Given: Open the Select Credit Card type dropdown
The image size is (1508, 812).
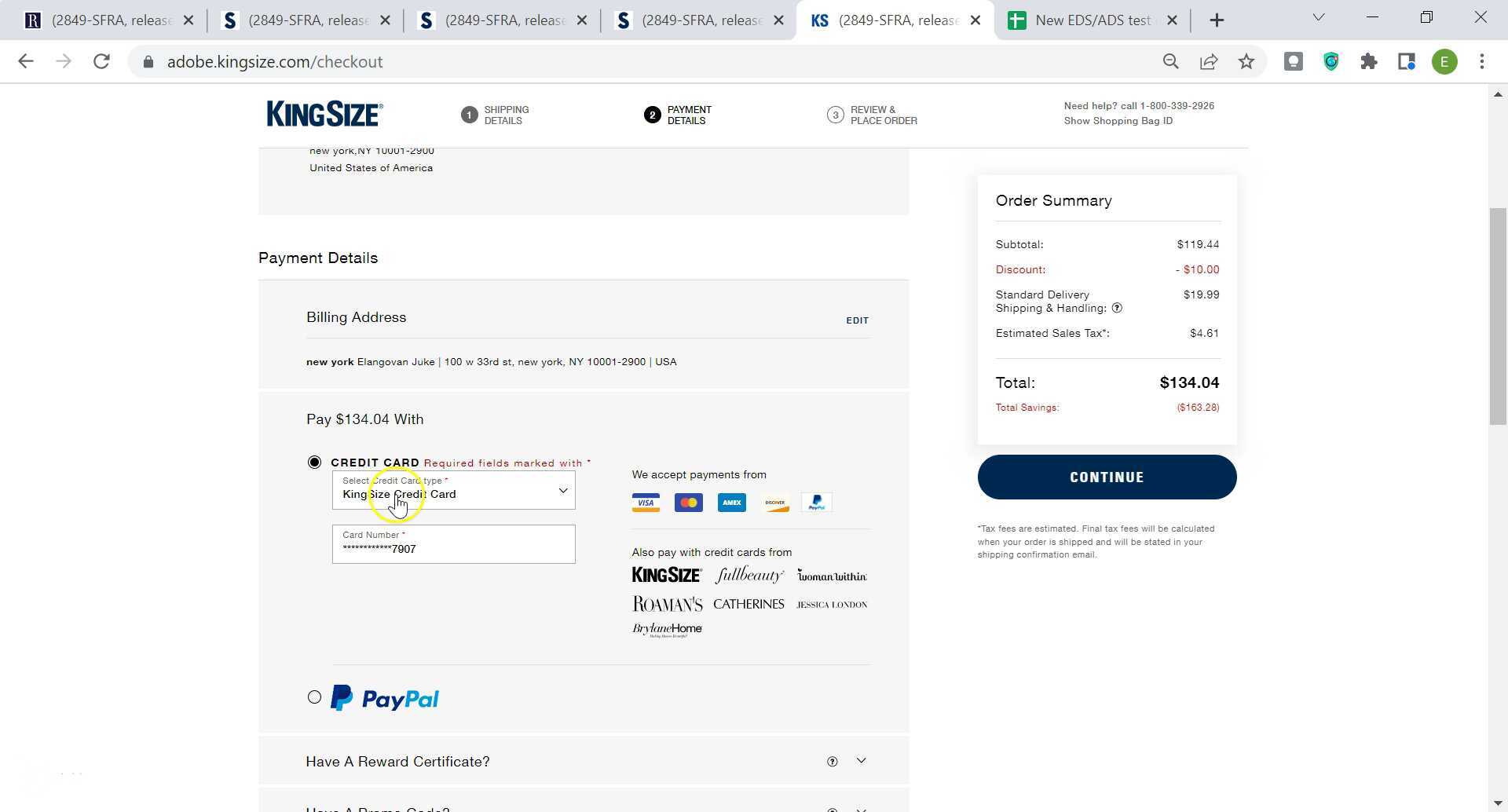Looking at the screenshot, I should [453, 490].
